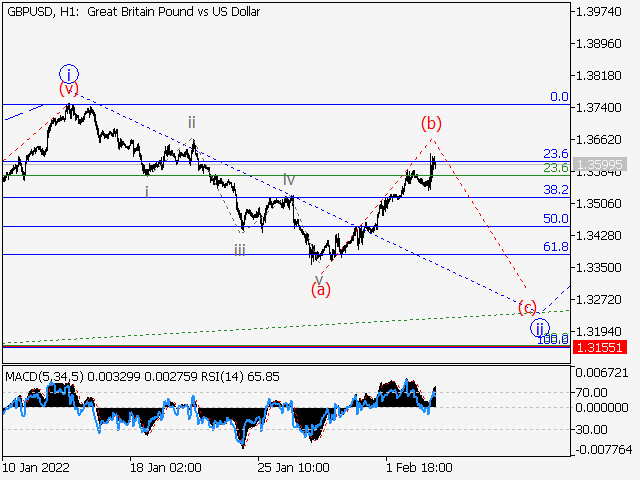Select the blue circled i wave label
This screenshot has width=640, height=480.
[x=69, y=74]
